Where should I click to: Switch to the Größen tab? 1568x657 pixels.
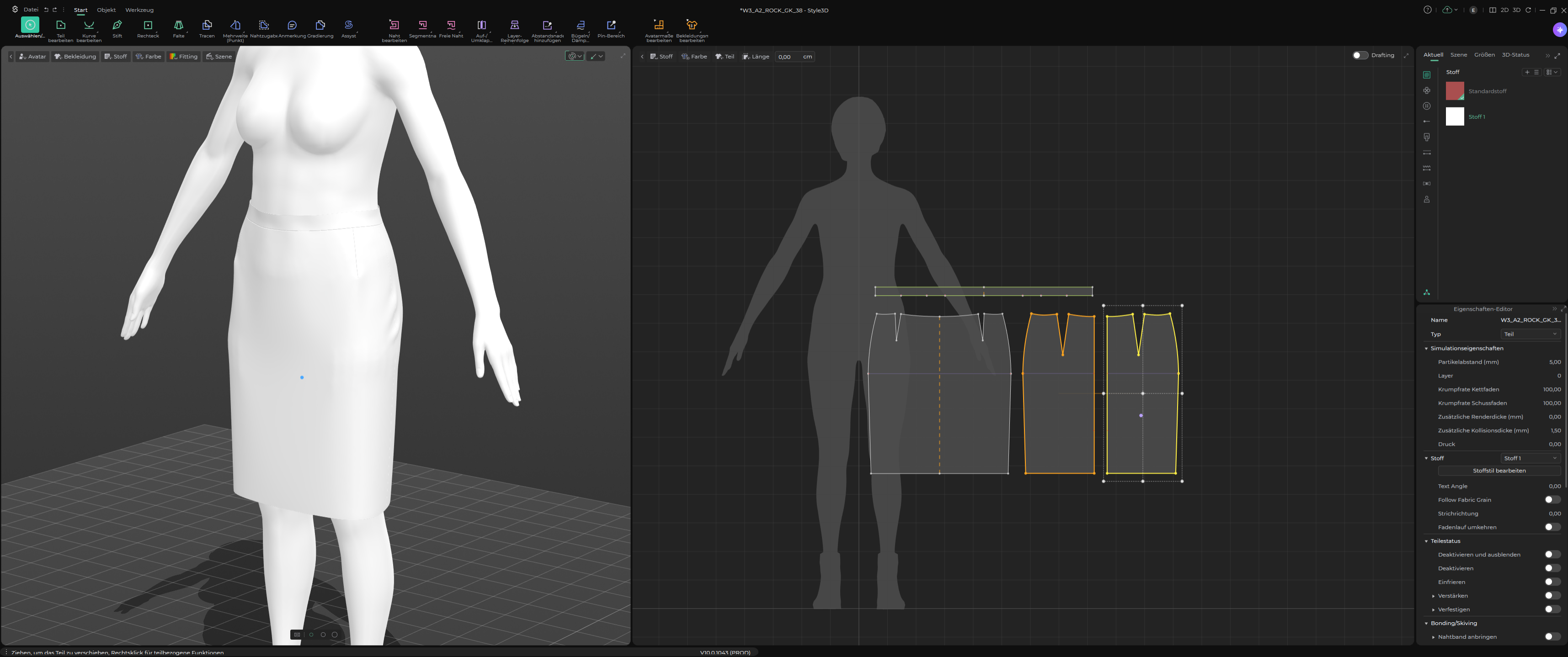point(1484,55)
